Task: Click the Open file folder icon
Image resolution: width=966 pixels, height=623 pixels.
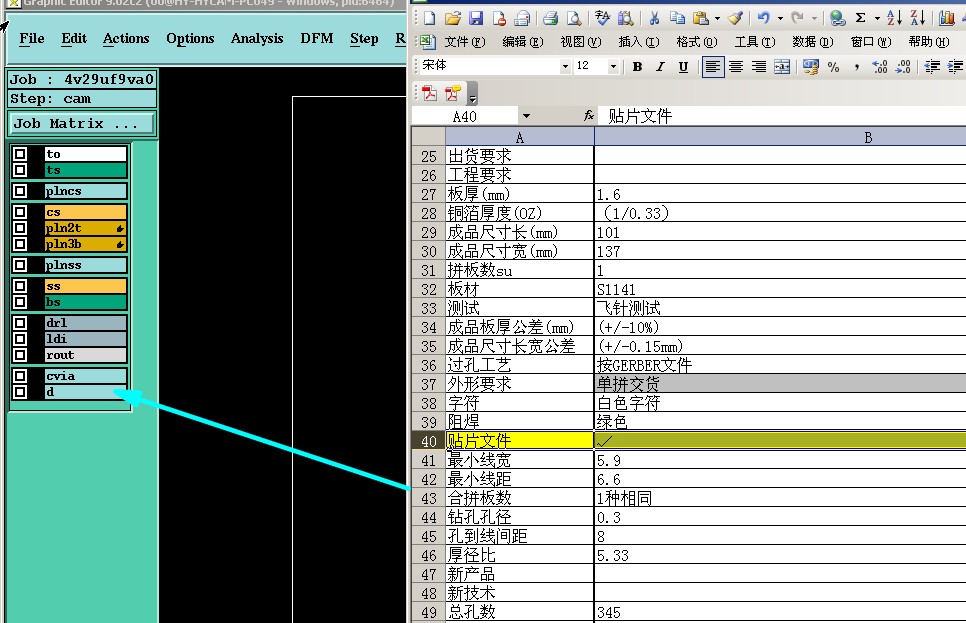Action: coord(453,18)
